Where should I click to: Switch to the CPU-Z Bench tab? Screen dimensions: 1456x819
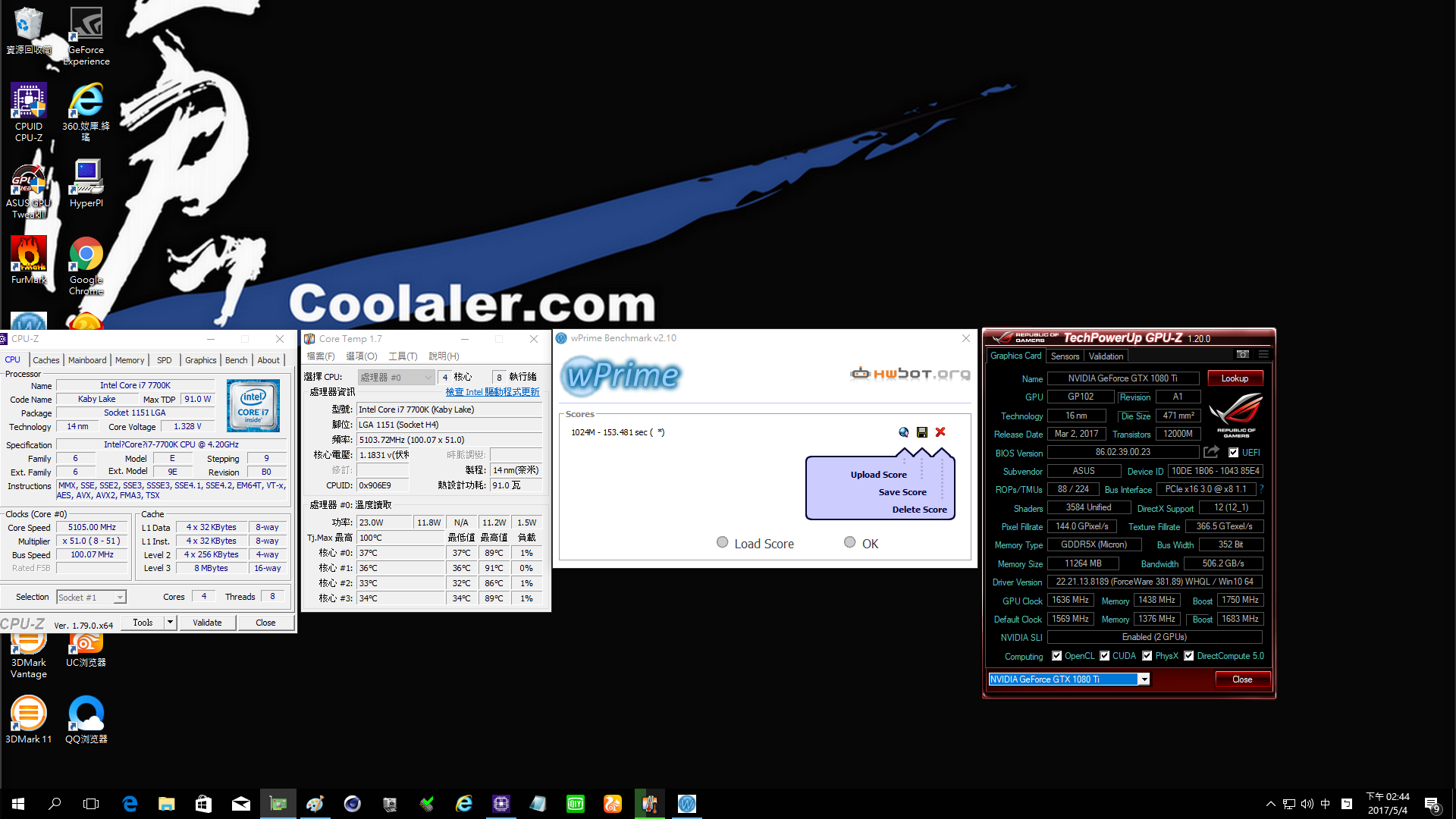[237, 360]
